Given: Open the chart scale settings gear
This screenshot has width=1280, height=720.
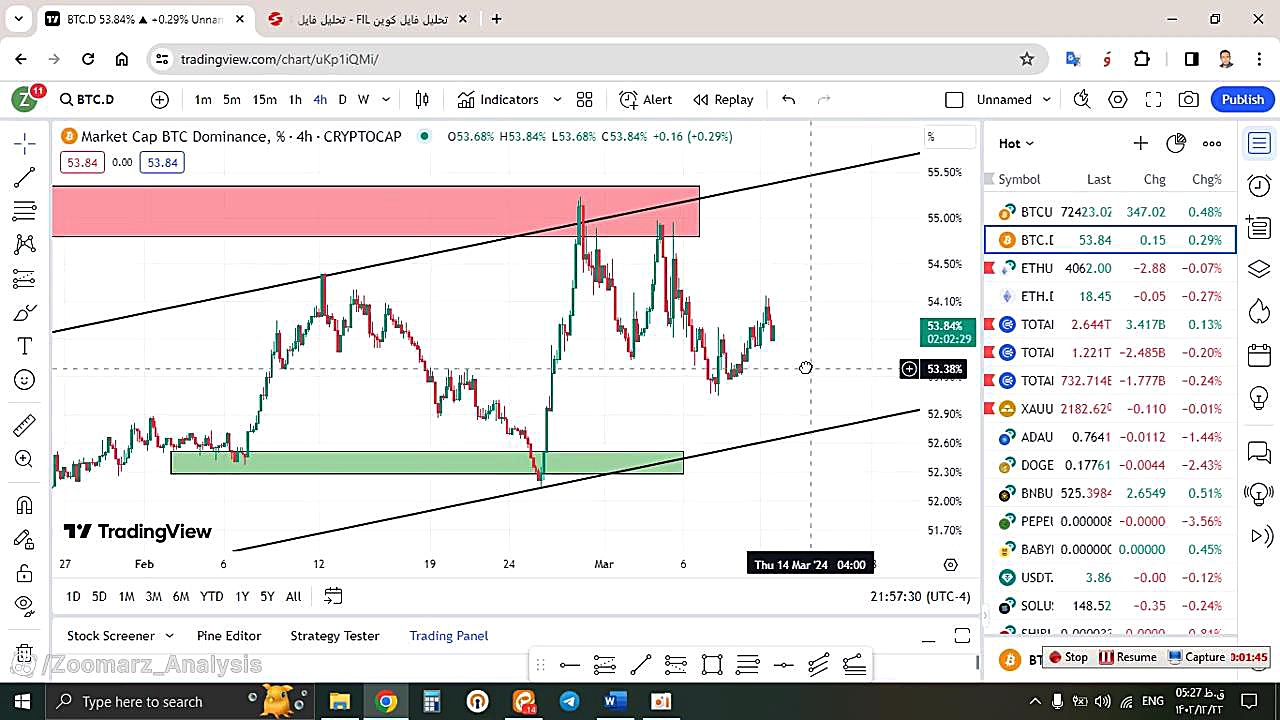Looking at the screenshot, I should [951, 564].
